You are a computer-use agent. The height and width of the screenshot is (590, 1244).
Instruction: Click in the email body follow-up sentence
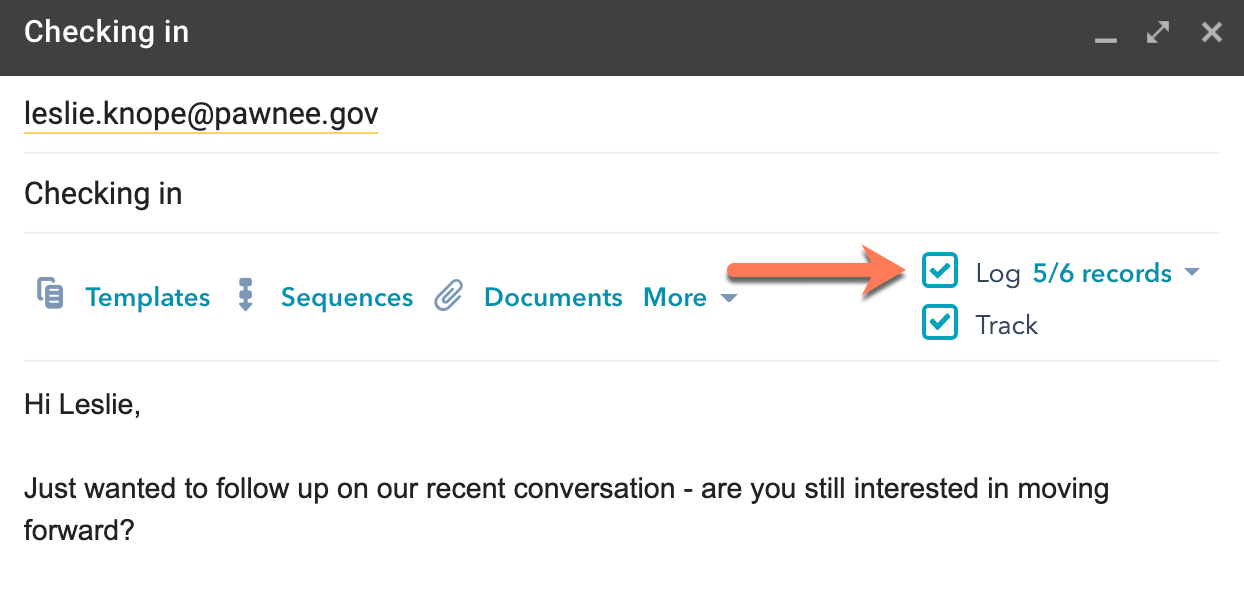(x=566, y=489)
